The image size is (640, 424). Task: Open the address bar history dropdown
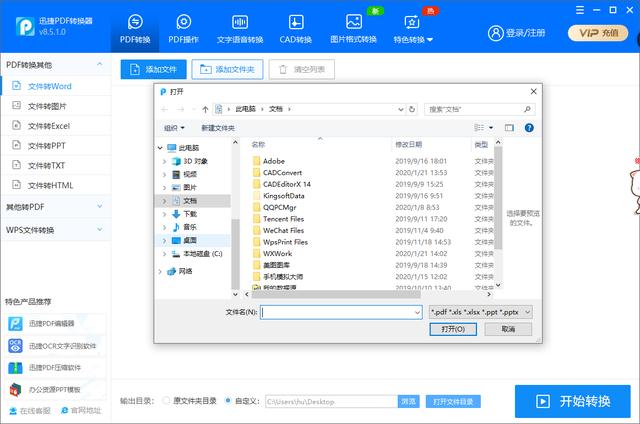click(401, 109)
